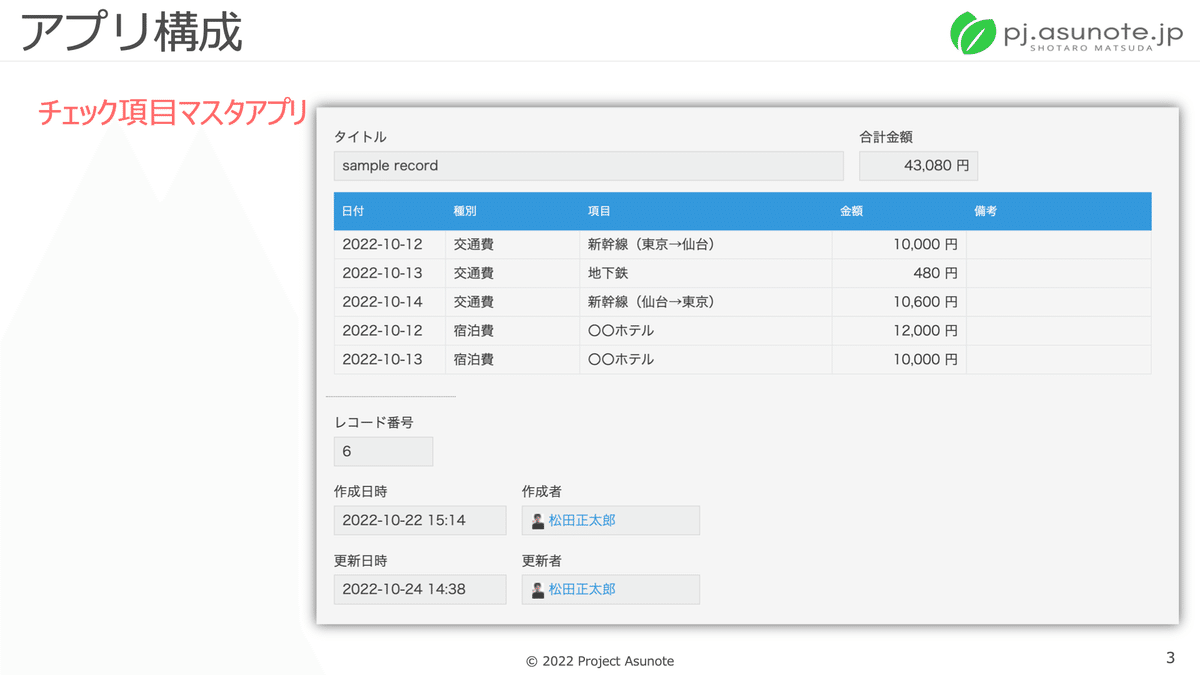Click the タイトル field showing sample record

pyautogui.click(x=589, y=166)
